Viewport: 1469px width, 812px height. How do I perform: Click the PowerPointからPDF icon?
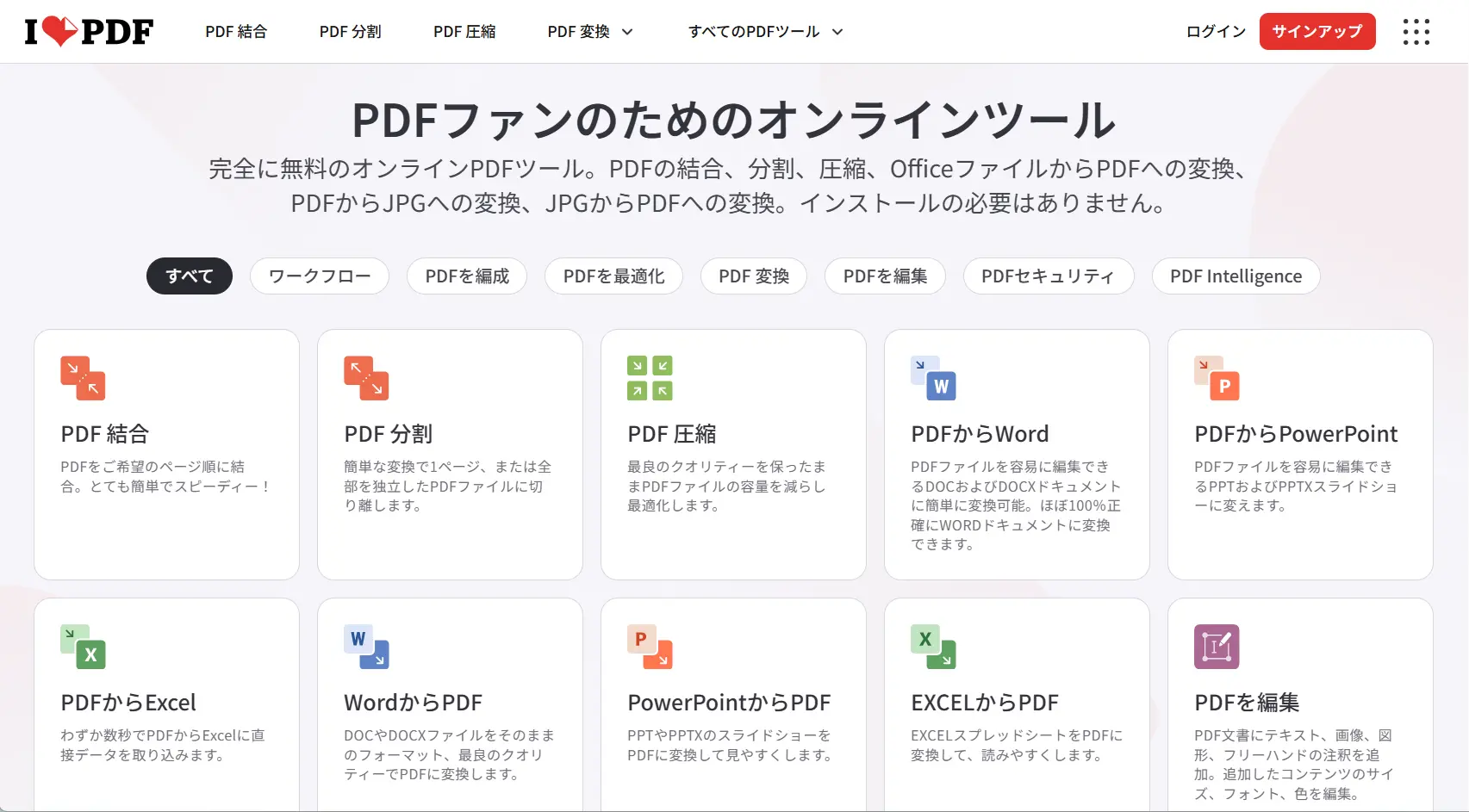click(x=650, y=647)
